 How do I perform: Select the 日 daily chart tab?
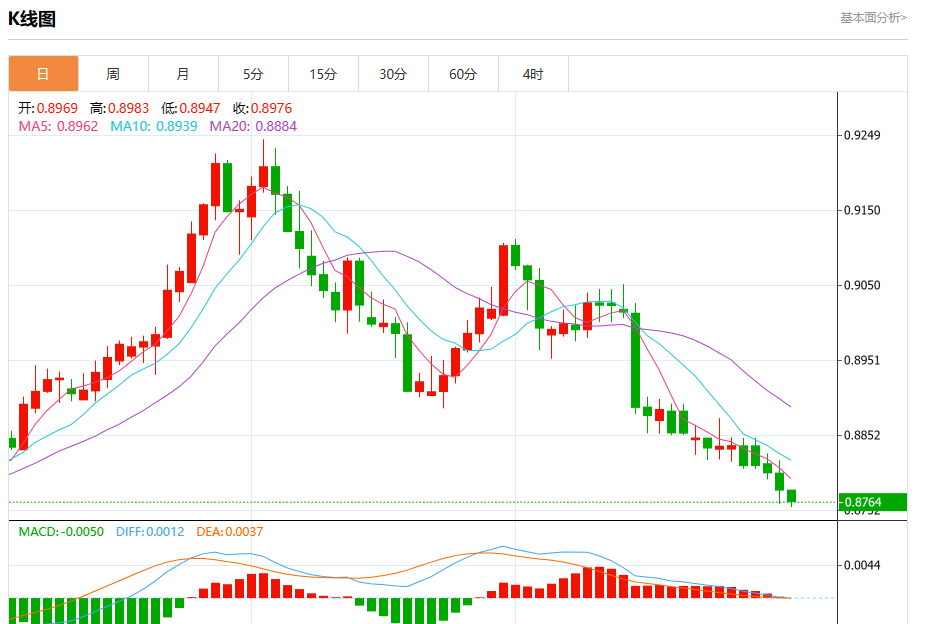(x=43, y=74)
